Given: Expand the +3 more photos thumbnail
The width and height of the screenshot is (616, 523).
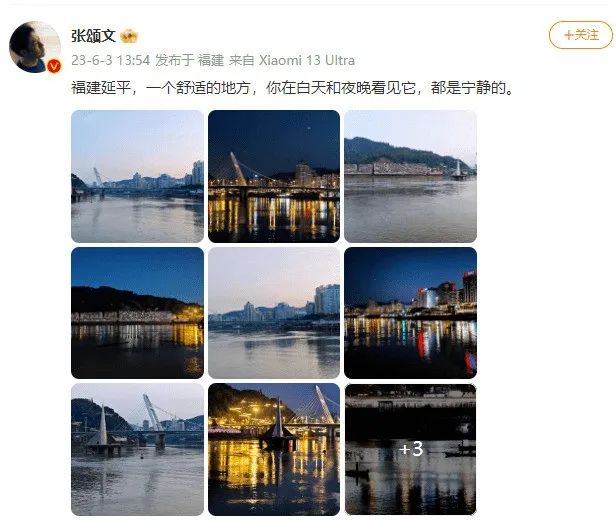Looking at the screenshot, I should pyautogui.click(x=411, y=450).
